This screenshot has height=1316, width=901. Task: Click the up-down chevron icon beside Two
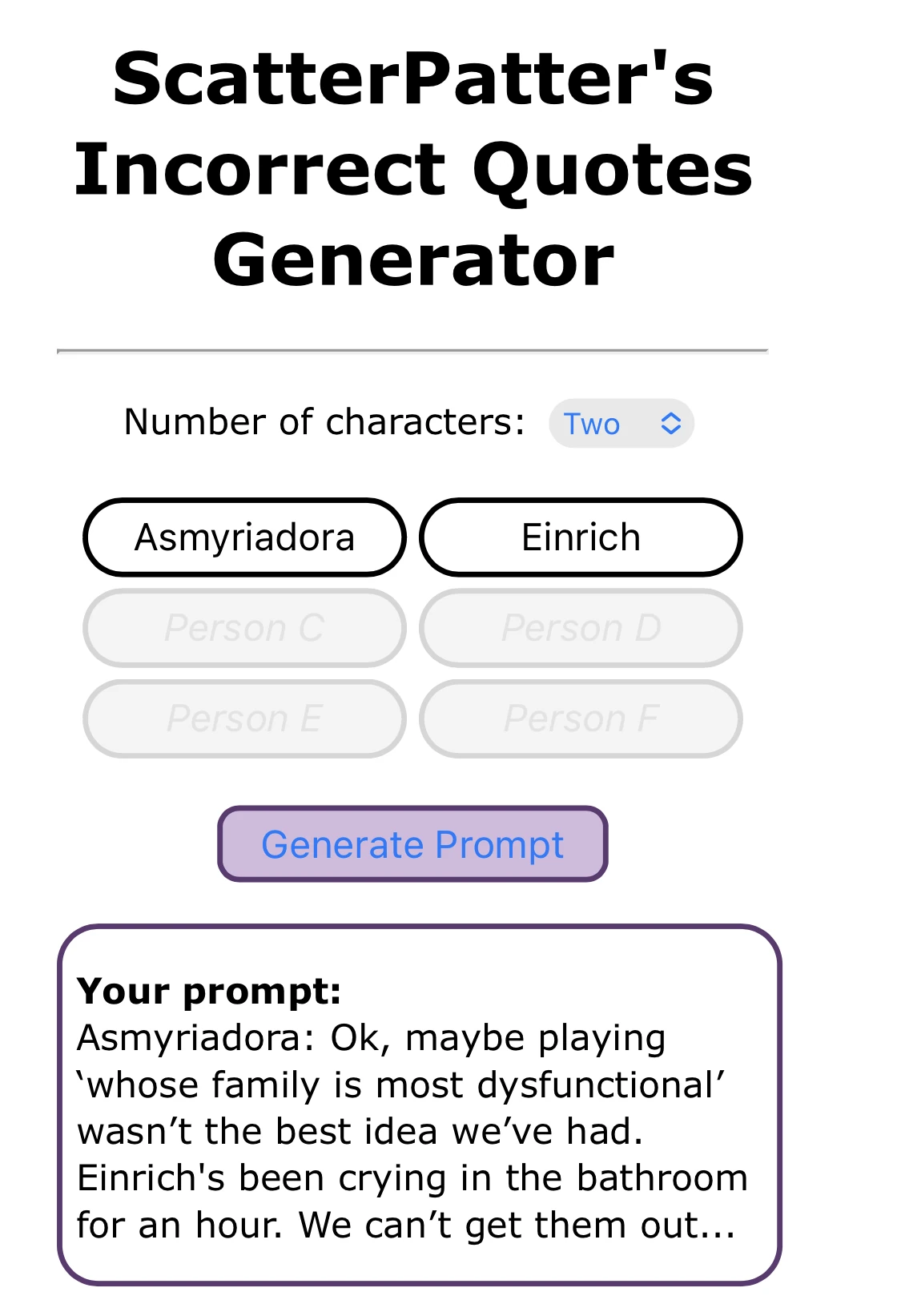tap(670, 423)
